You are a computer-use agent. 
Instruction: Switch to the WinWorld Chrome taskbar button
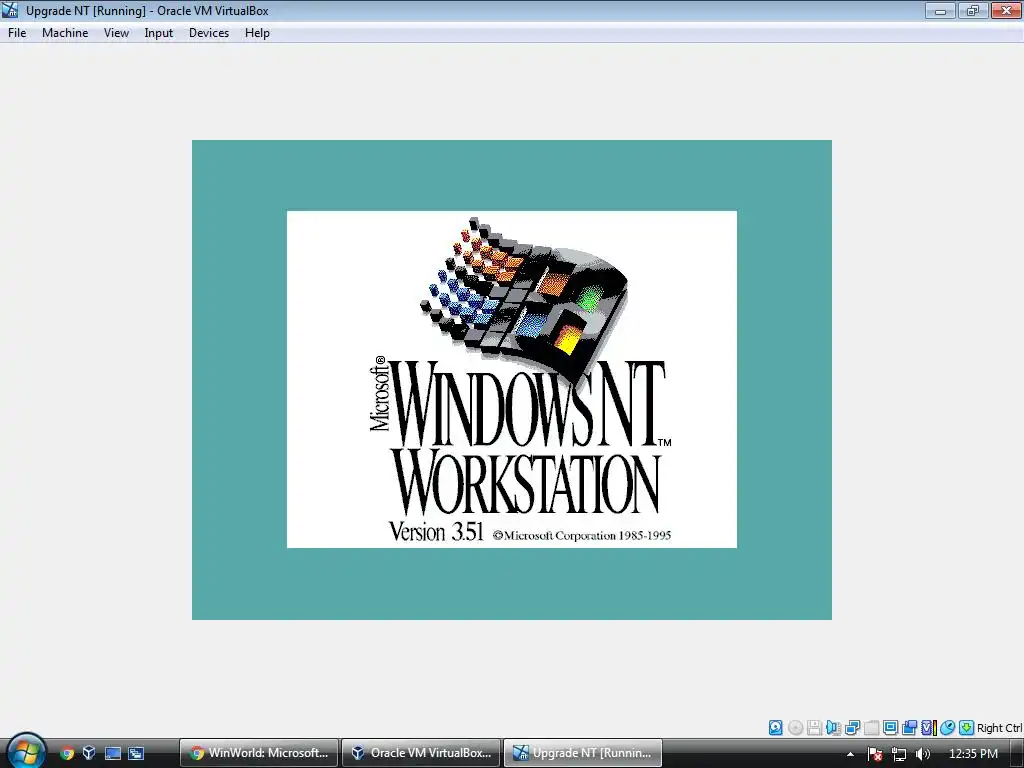259,753
